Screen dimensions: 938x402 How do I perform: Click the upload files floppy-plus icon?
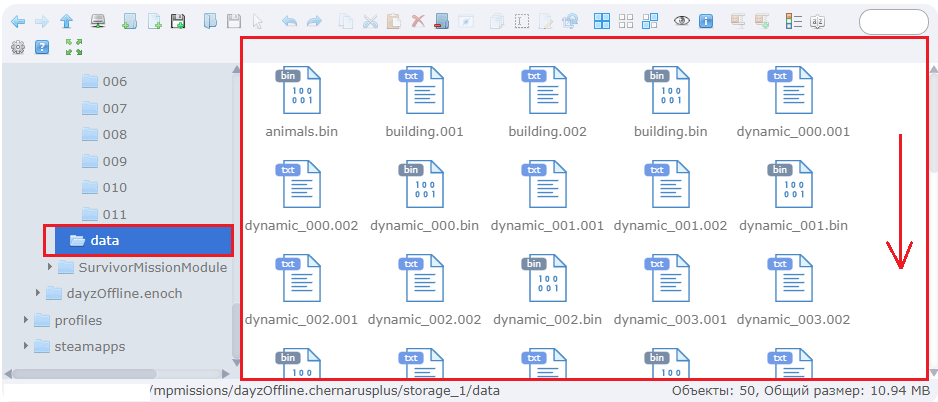point(178,22)
